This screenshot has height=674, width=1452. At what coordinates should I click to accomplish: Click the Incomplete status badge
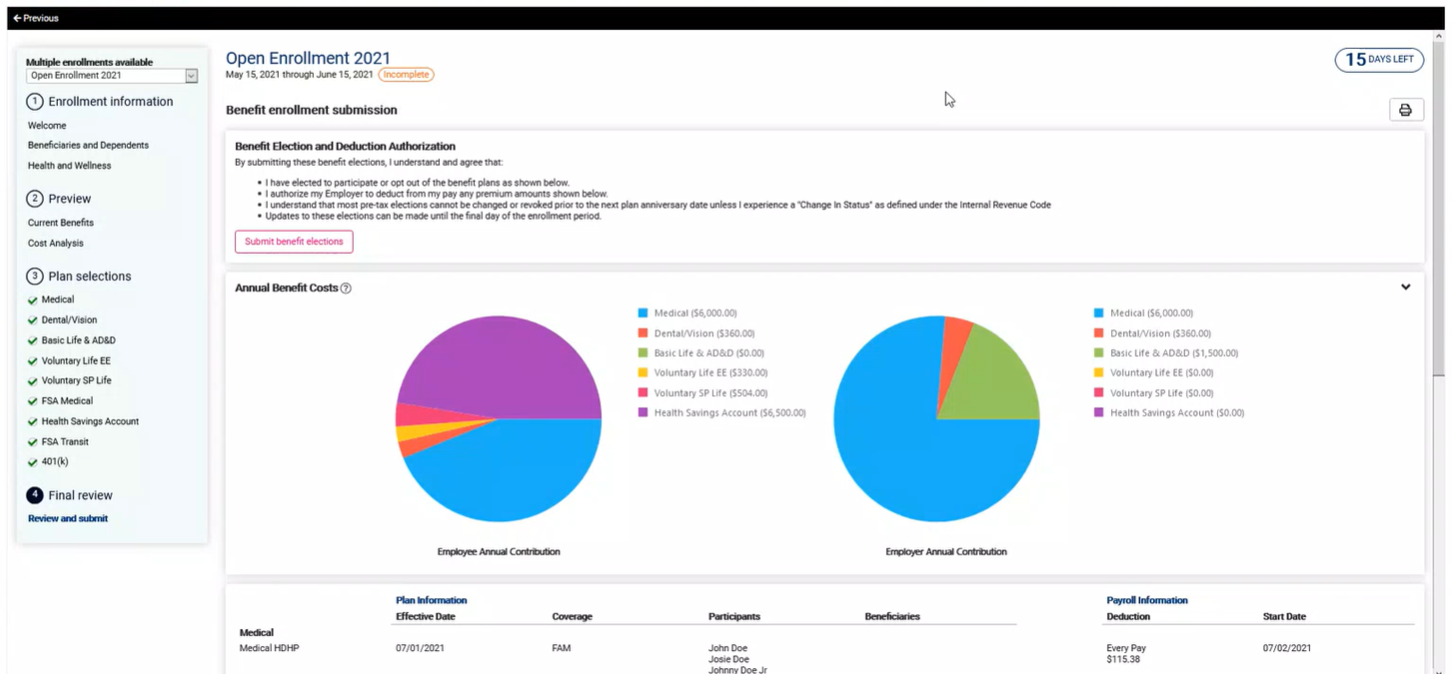(x=406, y=75)
